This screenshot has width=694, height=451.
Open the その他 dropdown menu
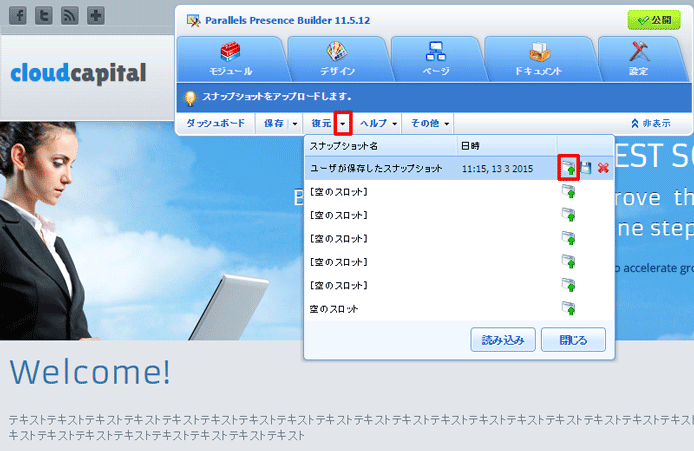coord(431,123)
